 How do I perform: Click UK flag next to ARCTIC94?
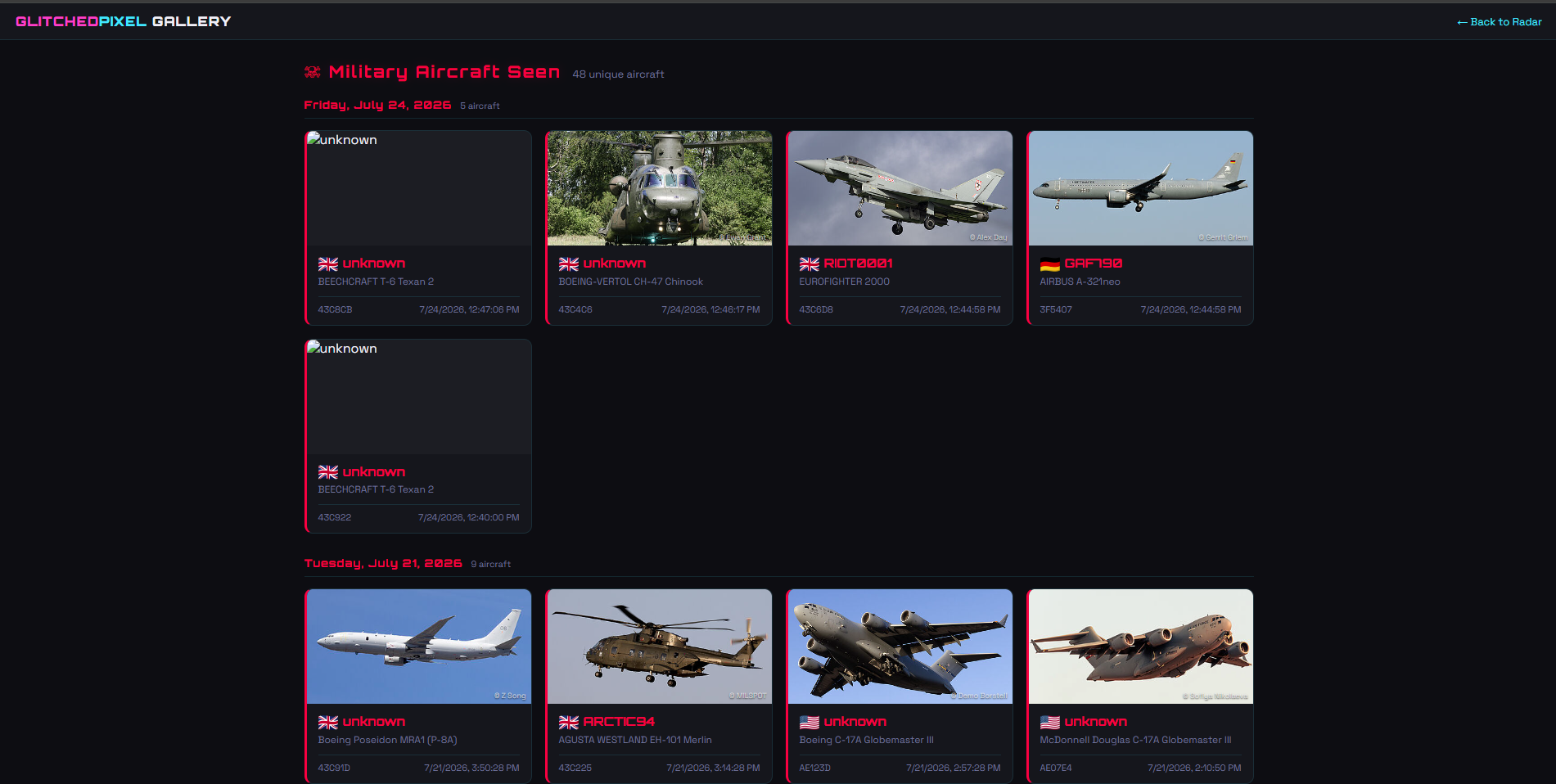pos(569,722)
